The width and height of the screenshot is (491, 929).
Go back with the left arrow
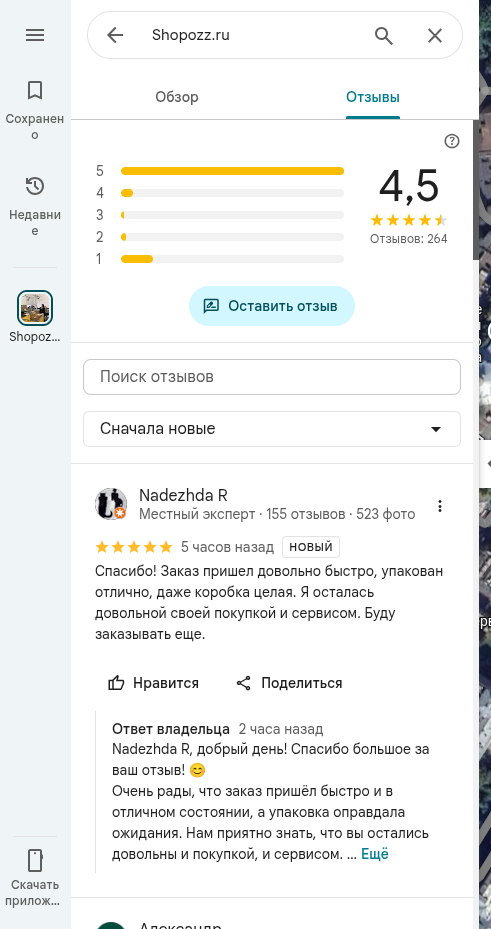coord(115,36)
